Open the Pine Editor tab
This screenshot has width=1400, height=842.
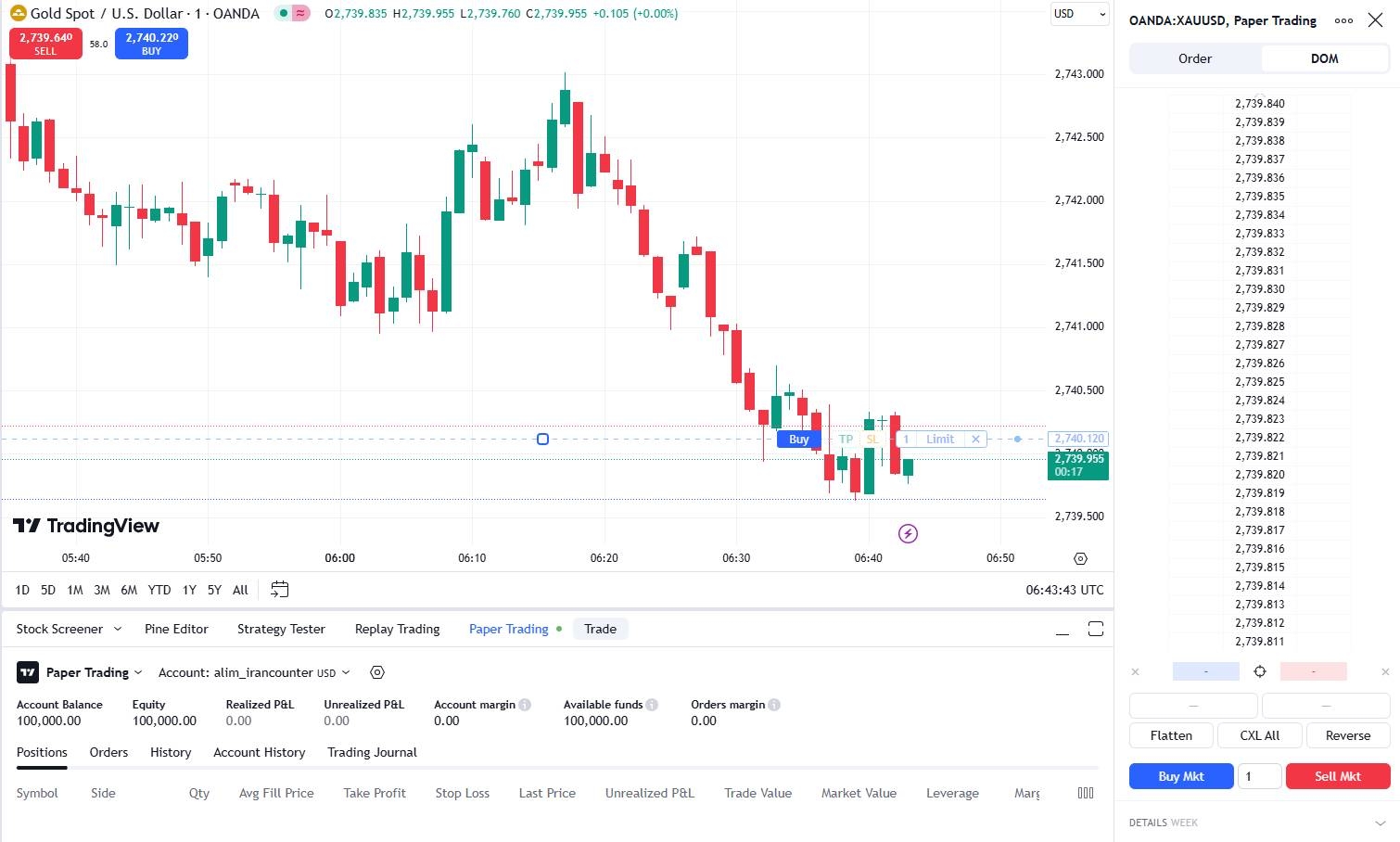click(176, 629)
